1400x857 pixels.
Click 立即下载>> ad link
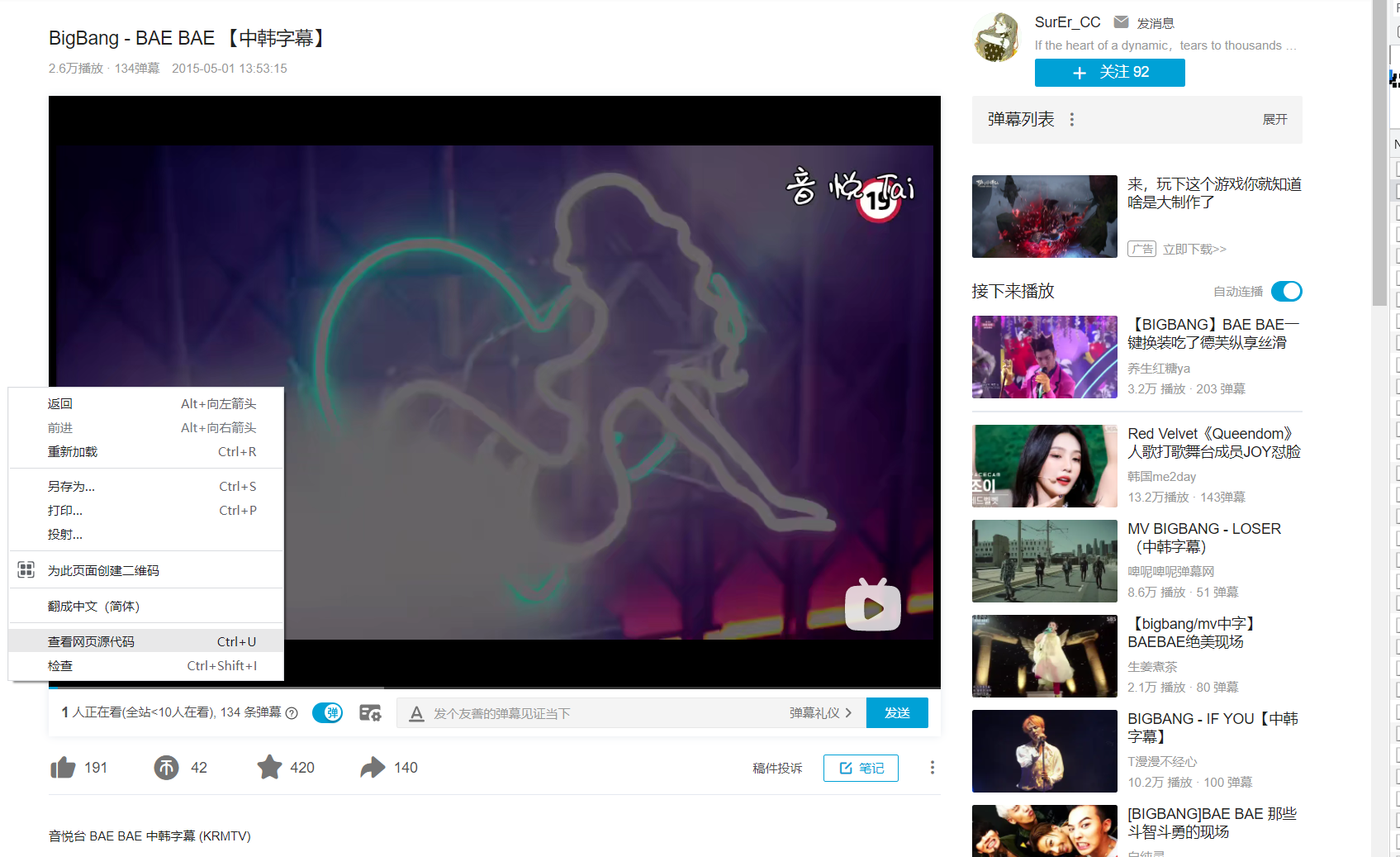coord(1194,249)
